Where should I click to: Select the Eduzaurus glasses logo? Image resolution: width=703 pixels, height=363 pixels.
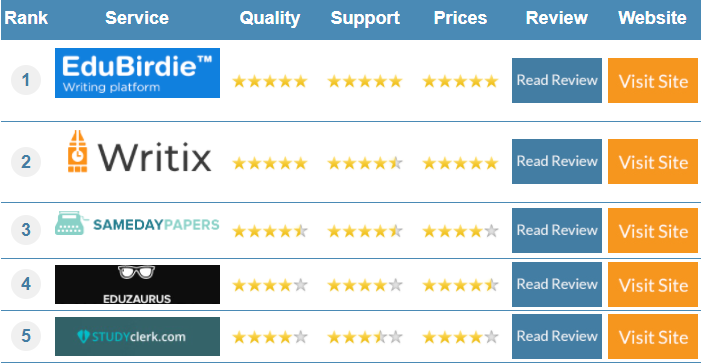click(137, 284)
